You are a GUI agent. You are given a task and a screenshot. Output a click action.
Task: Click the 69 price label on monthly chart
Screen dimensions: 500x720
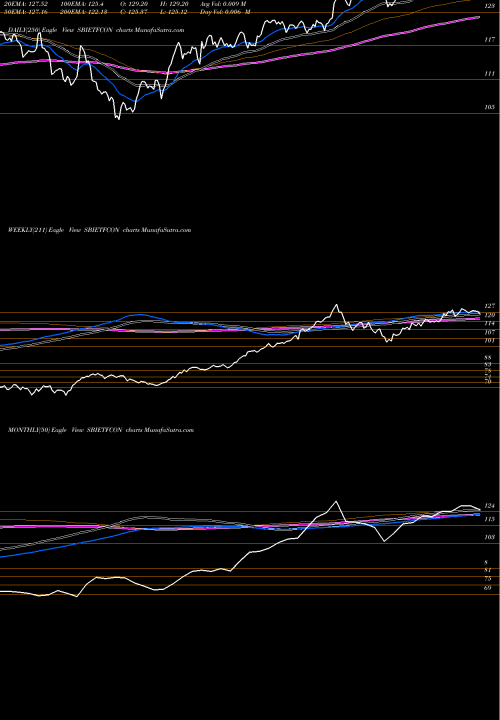click(488, 587)
